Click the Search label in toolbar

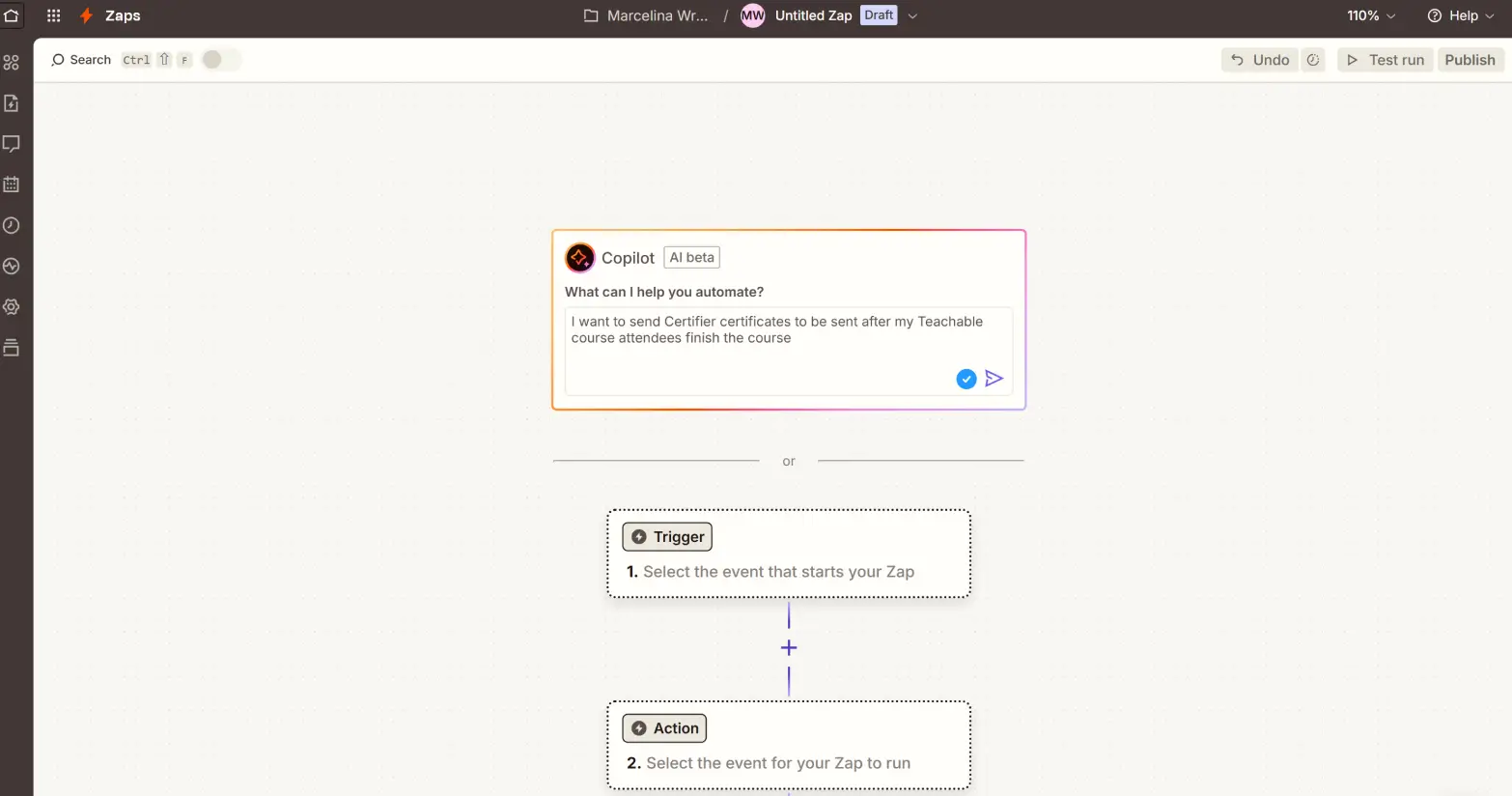[x=90, y=60]
